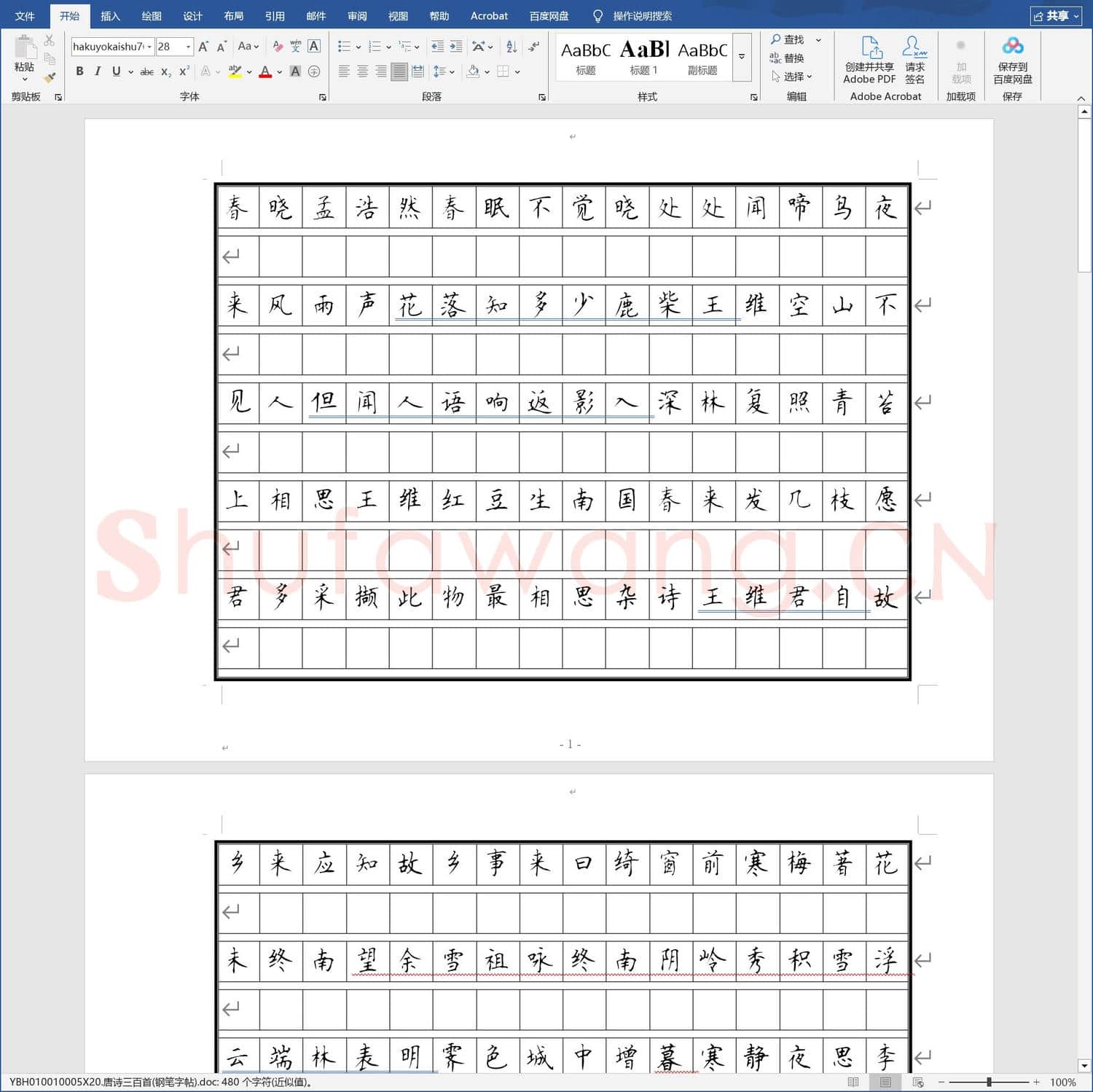Click the 100% zoom level text
This screenshot has width=1093, height=1092.
click(1063, 1083)
